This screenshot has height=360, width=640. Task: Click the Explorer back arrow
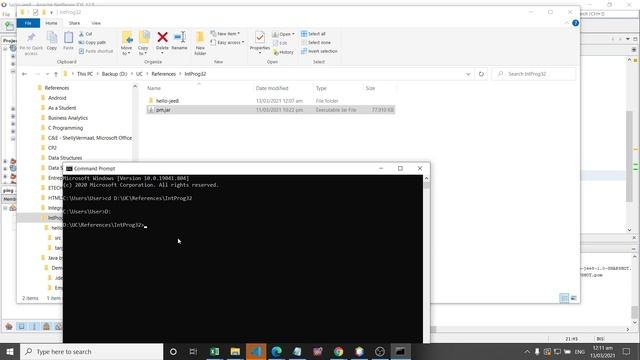[x=24, y=74]
